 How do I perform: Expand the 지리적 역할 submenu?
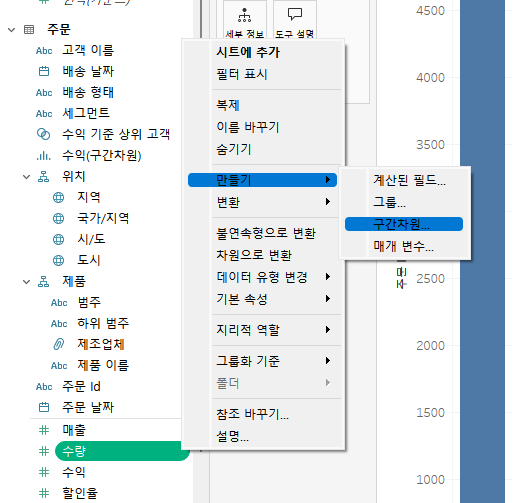(274, 330)
